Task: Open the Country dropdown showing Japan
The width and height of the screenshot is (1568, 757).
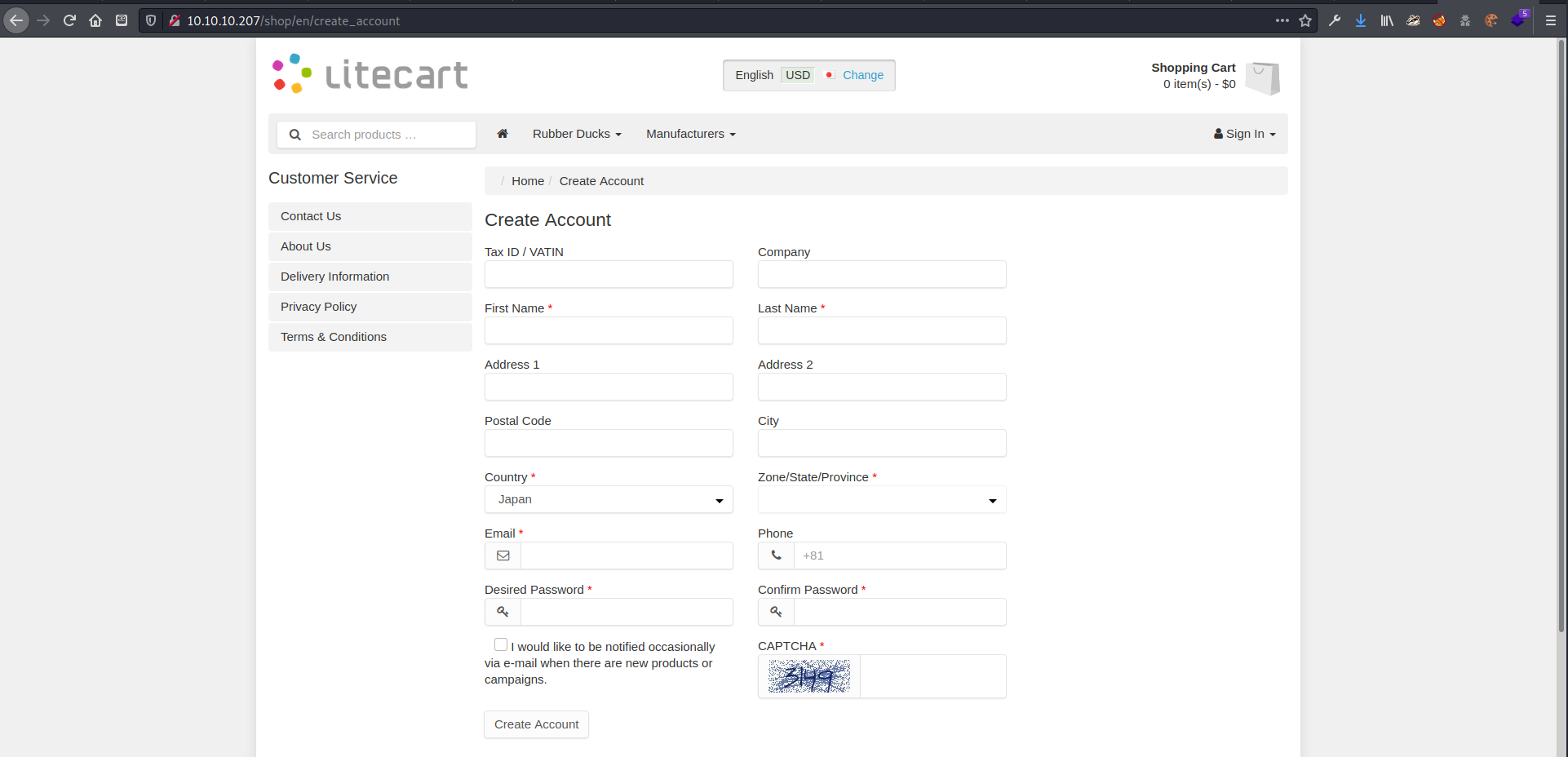Action: tap(609, 499)
